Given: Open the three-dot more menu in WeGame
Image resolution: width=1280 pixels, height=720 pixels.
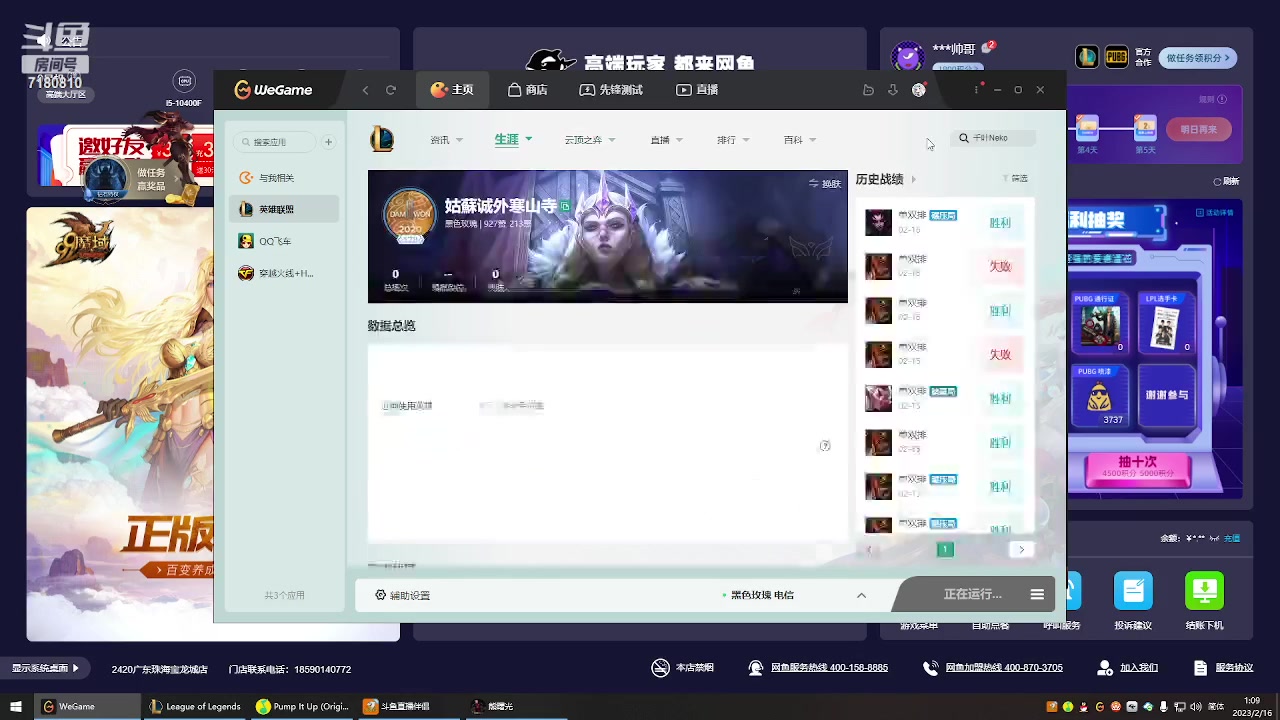Looking at the screenshot, I should (x=976, y=90).
